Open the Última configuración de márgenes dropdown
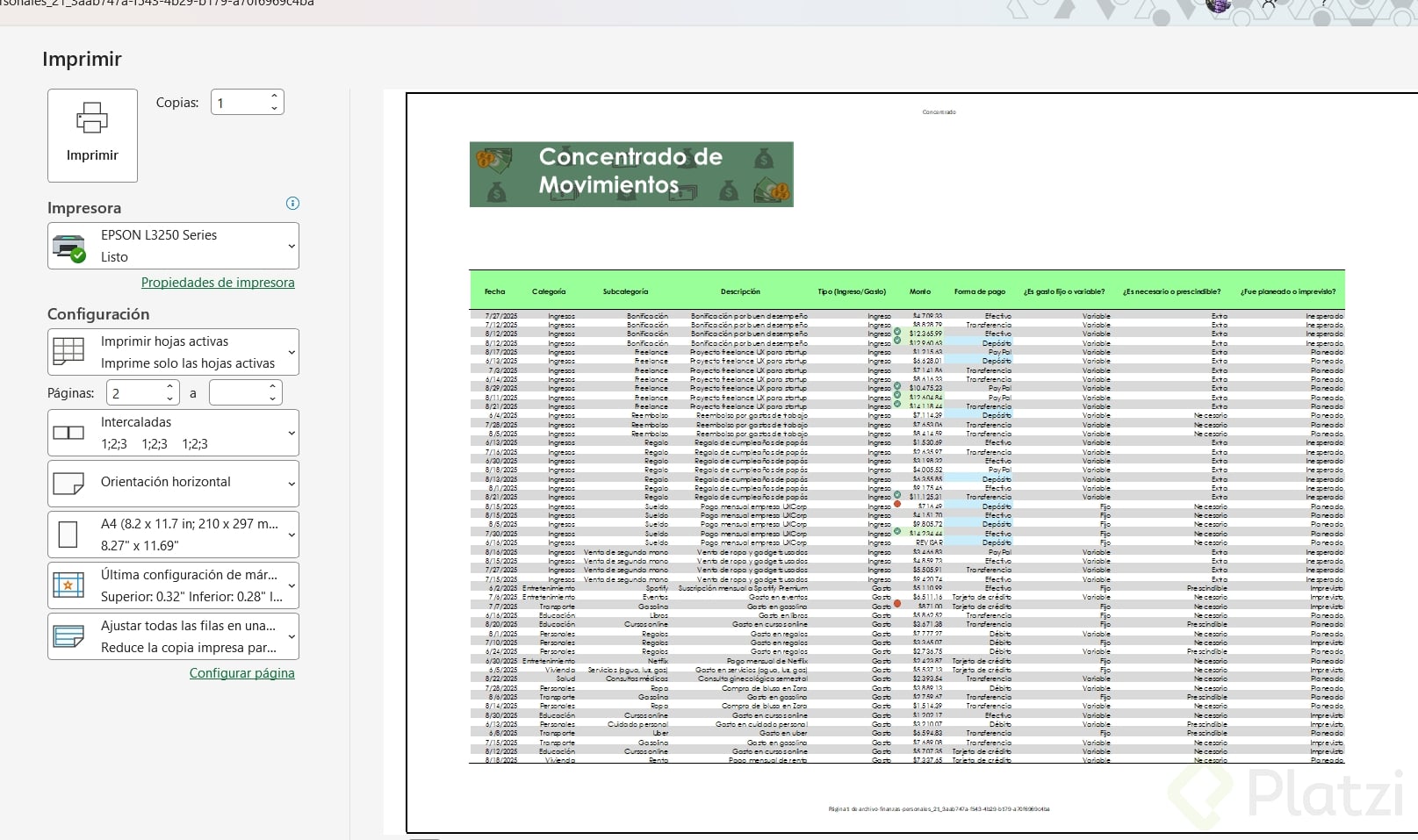The image size is (1418, 840). click(173, 585)
